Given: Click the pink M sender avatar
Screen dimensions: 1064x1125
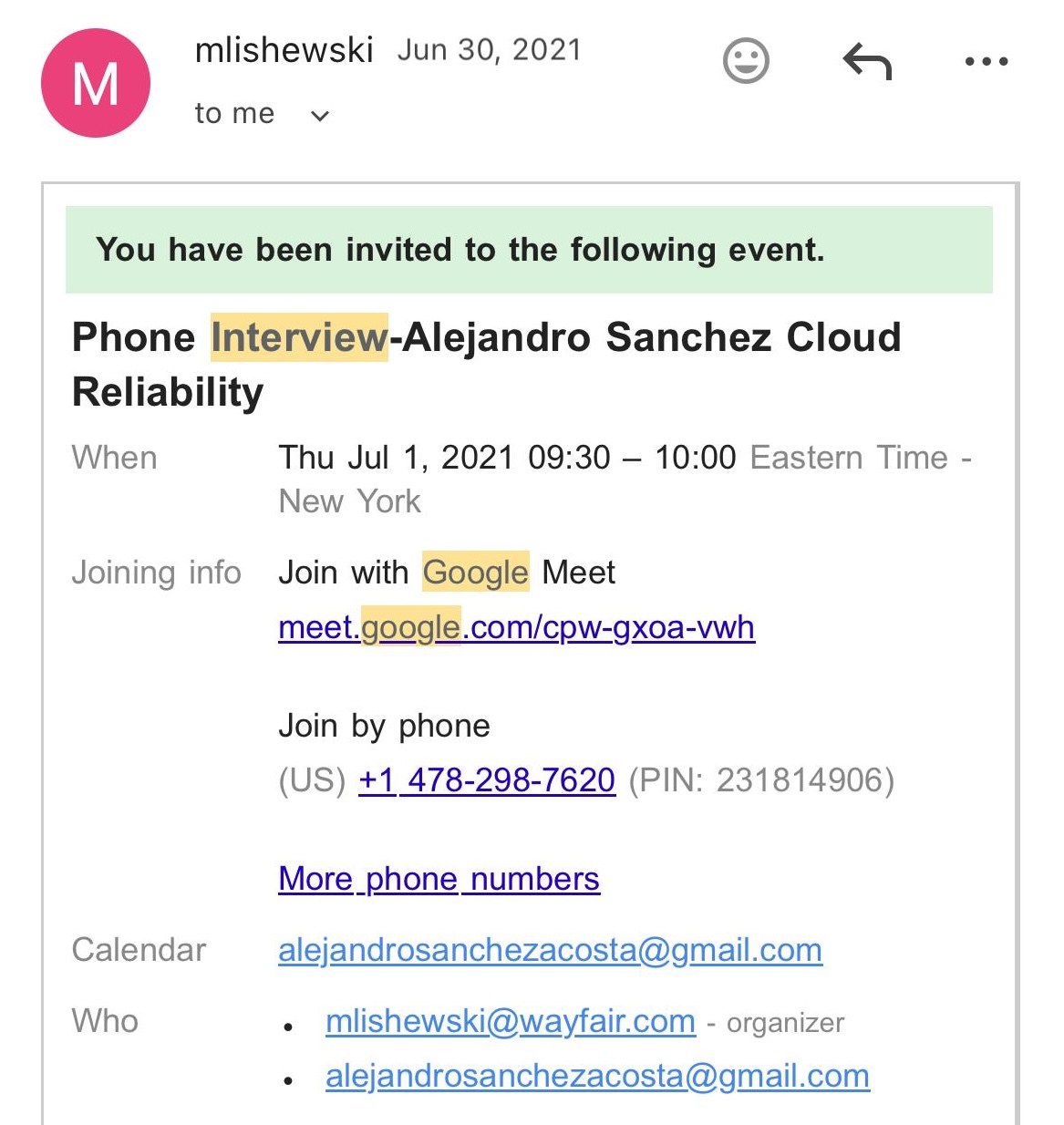Looking at the screenshot, I should [x=96, y=83].
